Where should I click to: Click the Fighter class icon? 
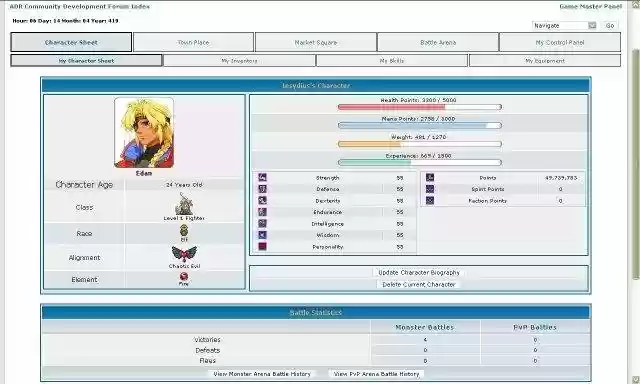(x=184, y=204)
